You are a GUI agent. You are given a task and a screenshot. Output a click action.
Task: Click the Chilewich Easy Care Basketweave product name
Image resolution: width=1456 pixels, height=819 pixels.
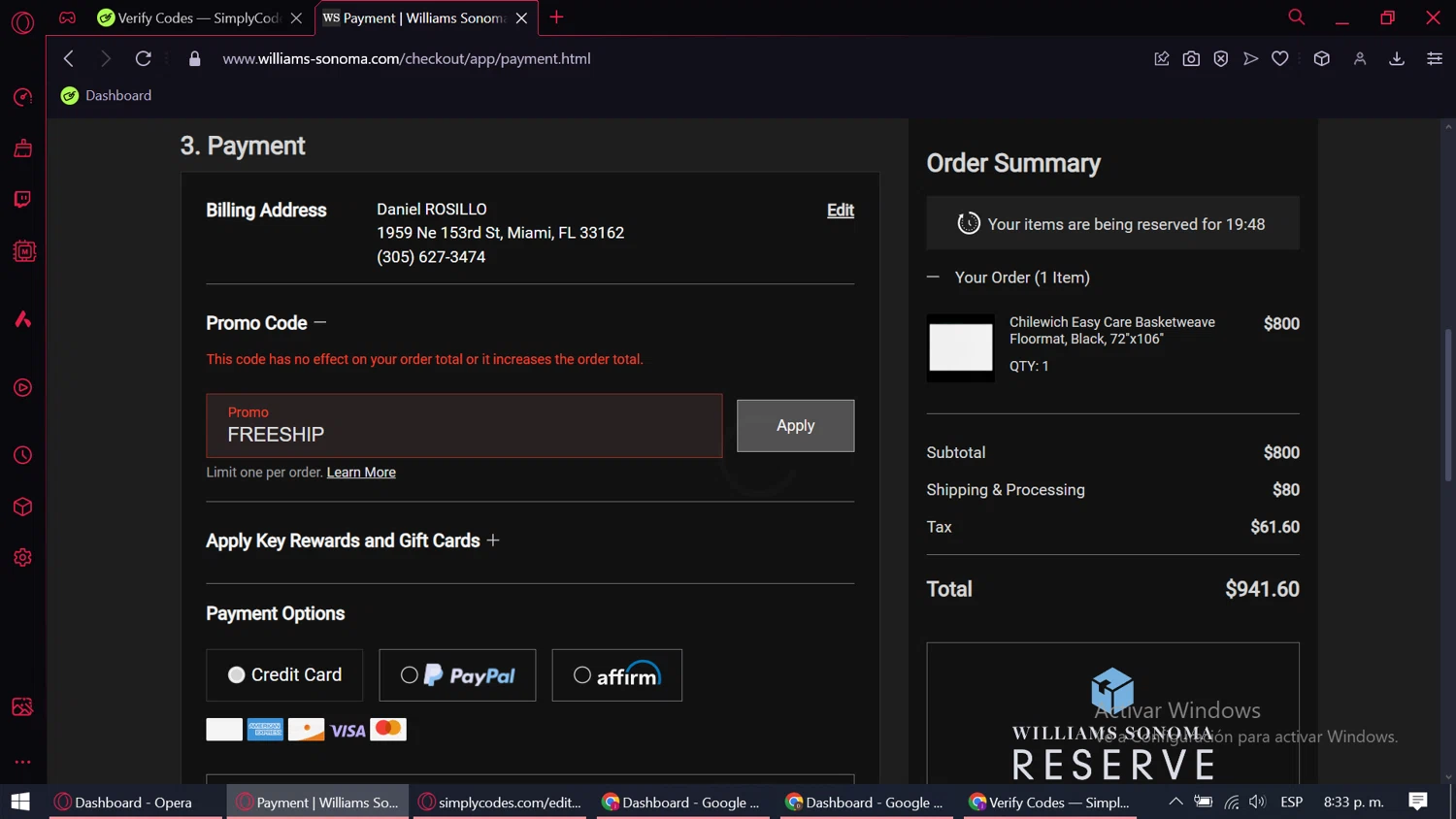(x=1112, y=330)
